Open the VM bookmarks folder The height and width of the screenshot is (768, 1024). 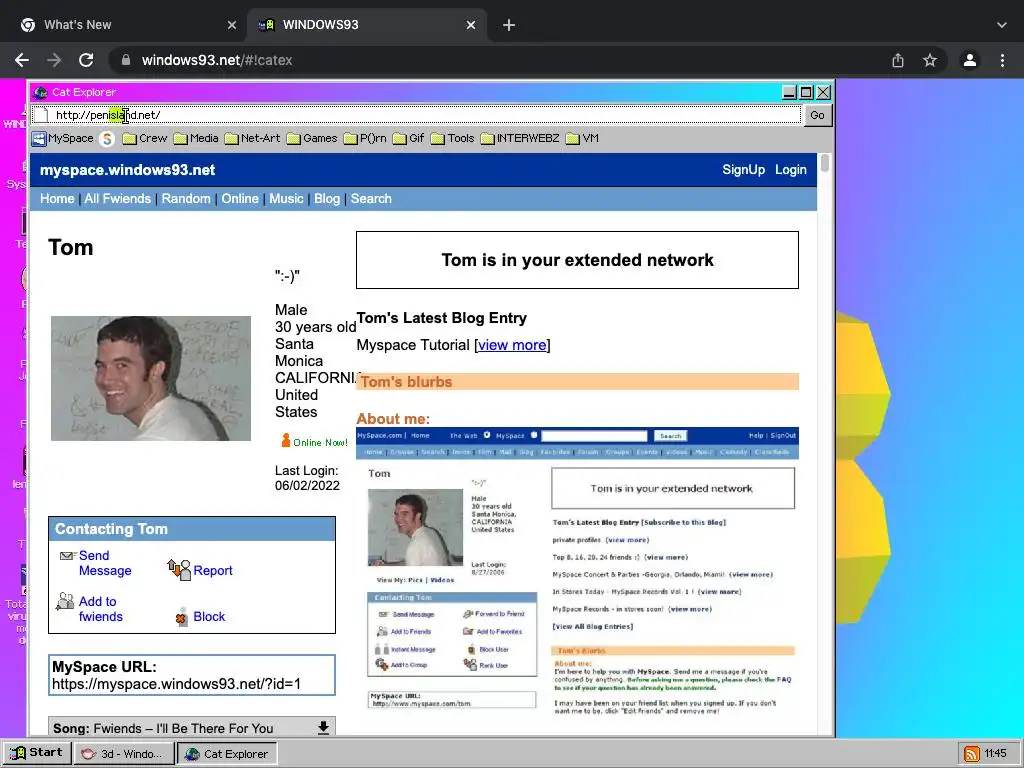(582, 138)
